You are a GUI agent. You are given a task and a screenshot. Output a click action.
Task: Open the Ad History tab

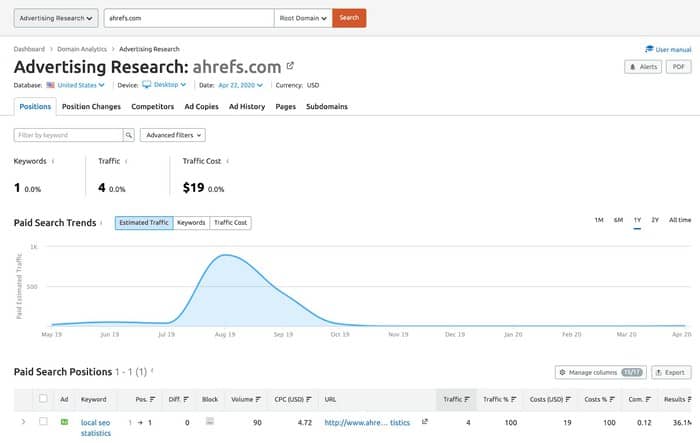click(x=247, y=106)
